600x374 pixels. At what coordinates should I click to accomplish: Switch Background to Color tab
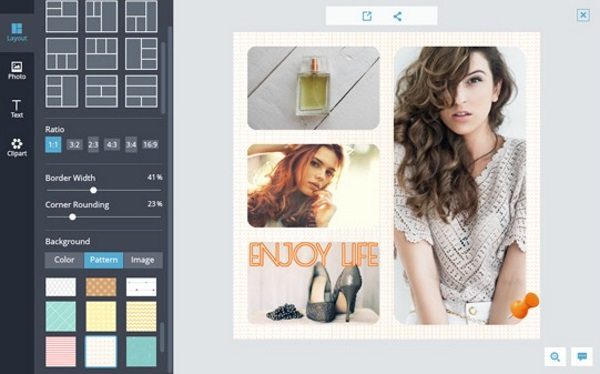(x=64, y=260)
